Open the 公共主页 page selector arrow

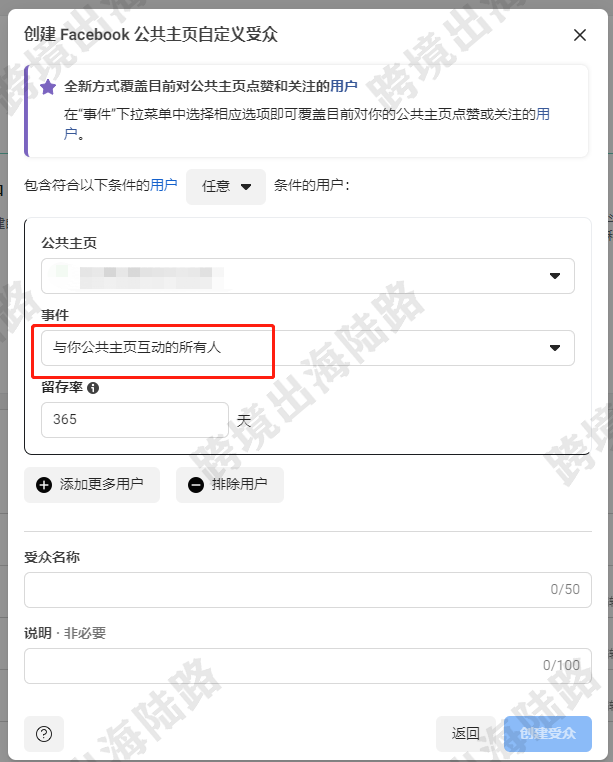pyautogui.click(x=555, y=276)
